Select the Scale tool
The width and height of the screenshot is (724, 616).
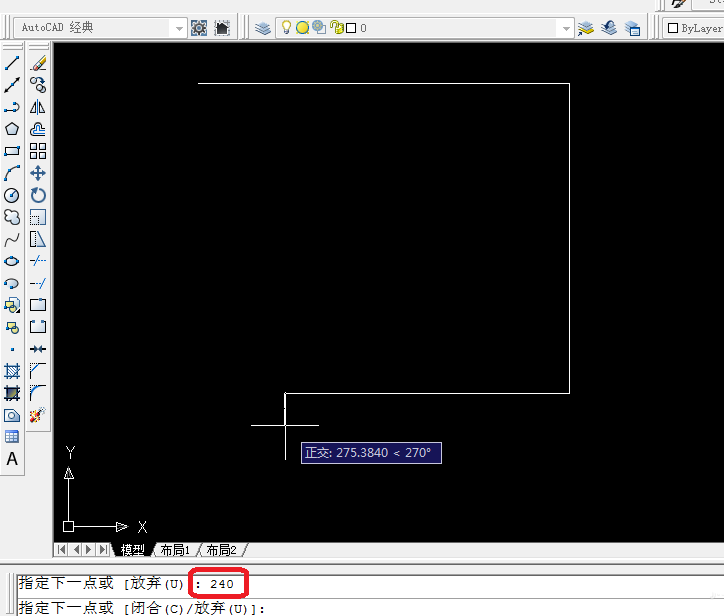point(38,217)
